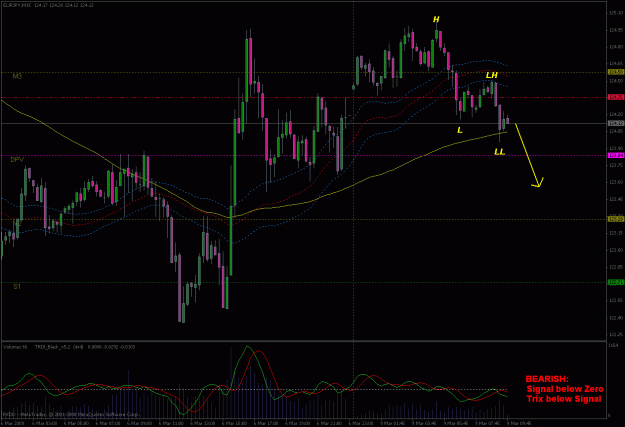This screenshot has height=427, width=625.
Task: Click the 6 Mar 2009 time label
Action: coord(14,423)
